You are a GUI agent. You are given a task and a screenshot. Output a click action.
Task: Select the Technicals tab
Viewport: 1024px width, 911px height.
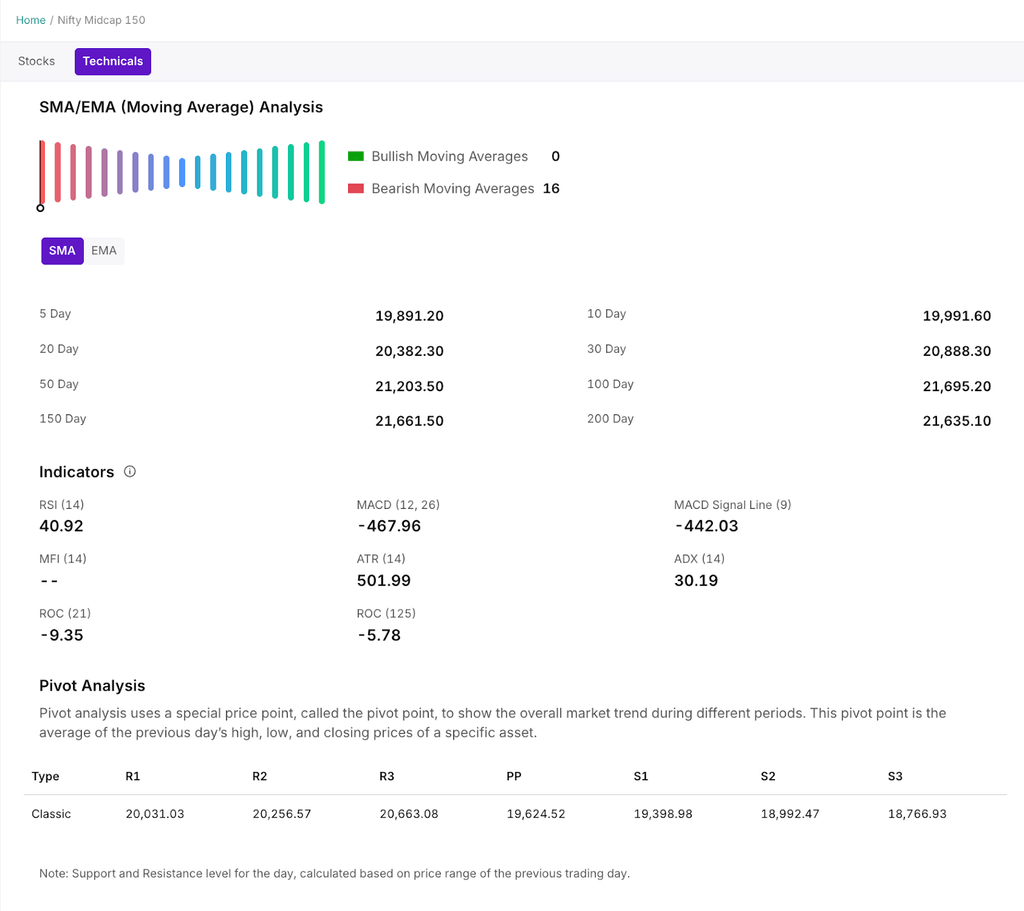pyautogui.click(x=113, y=61)
